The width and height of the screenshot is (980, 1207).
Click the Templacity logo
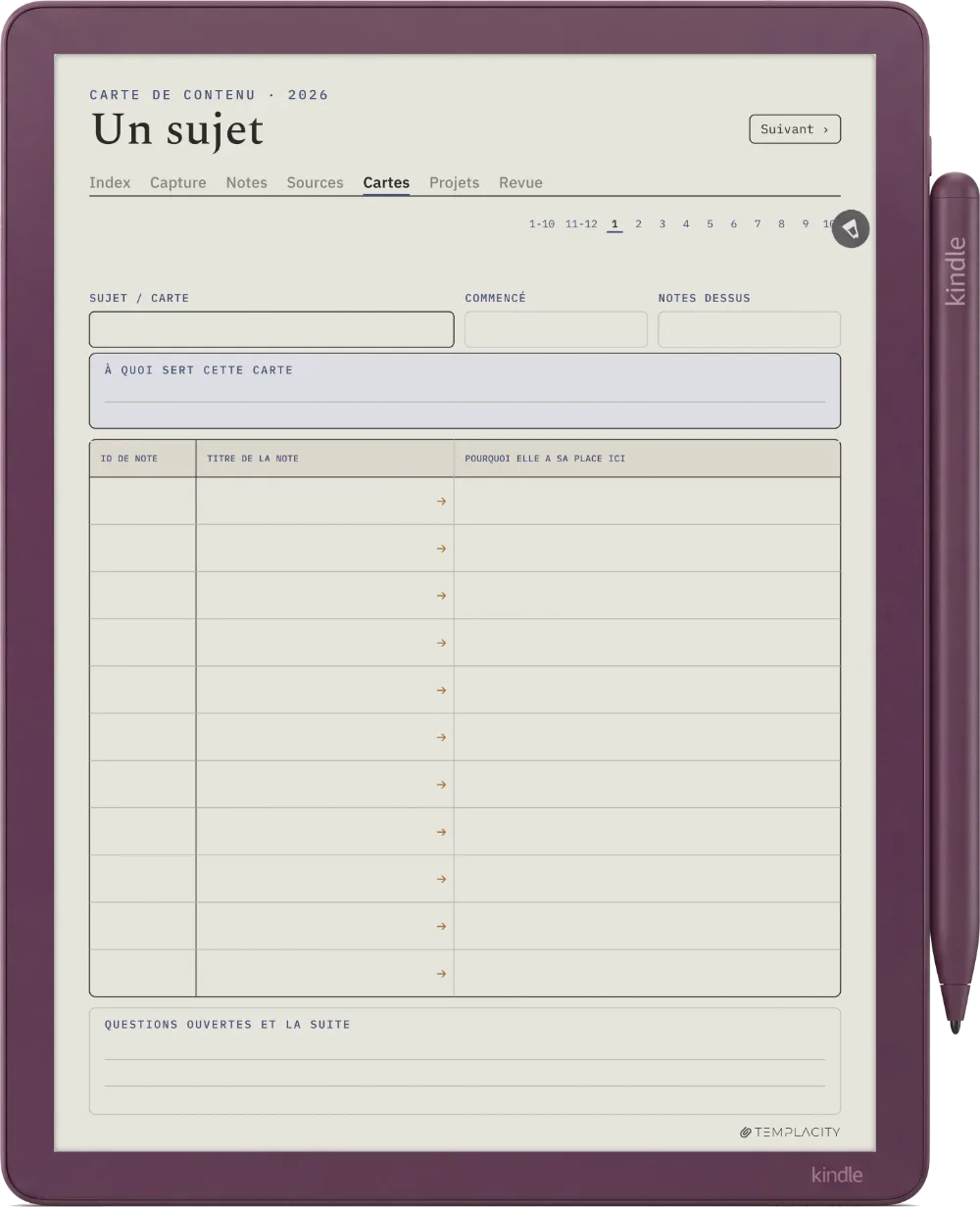coord(790,1132)
